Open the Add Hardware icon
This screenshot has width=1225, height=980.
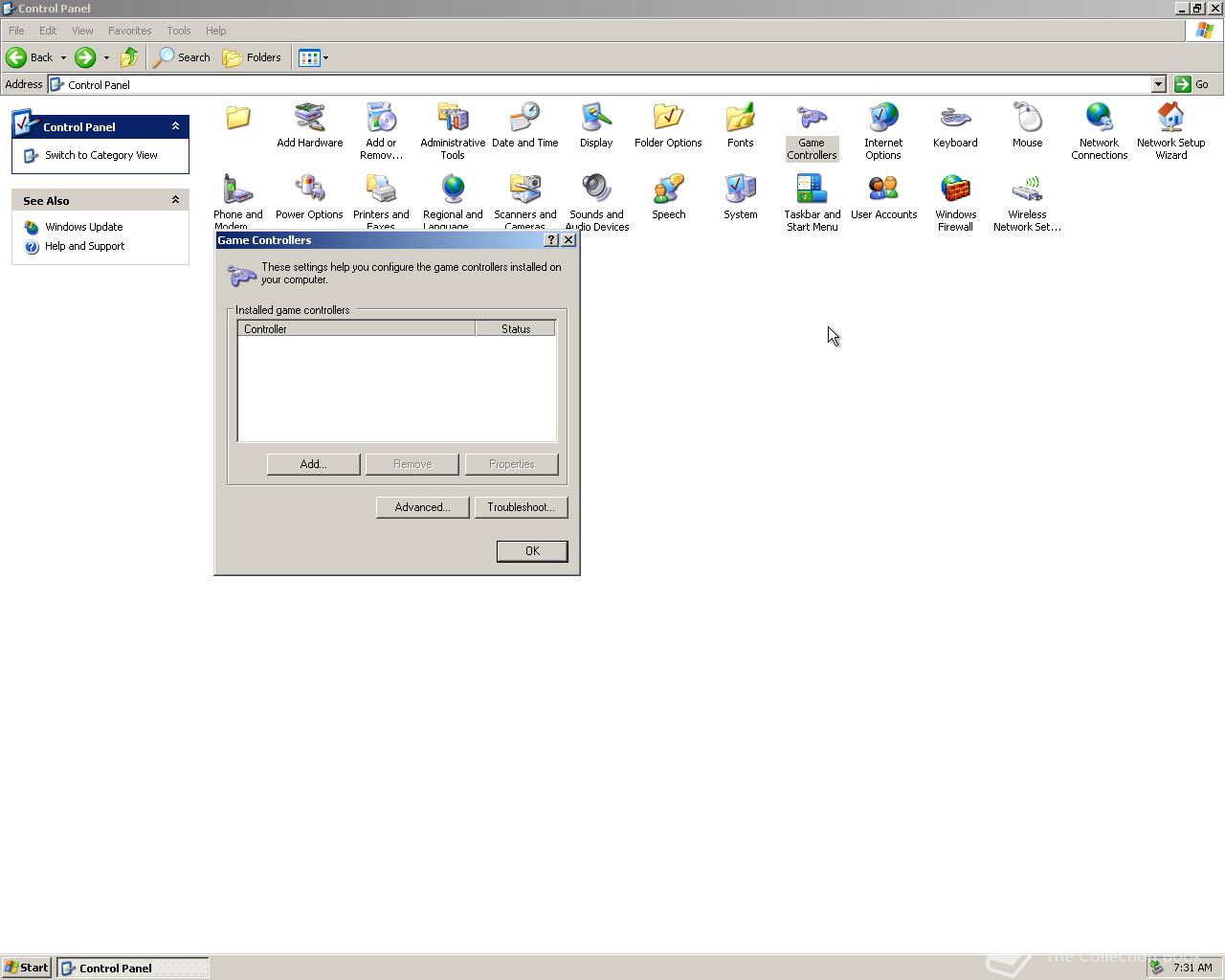coord(309,125)
